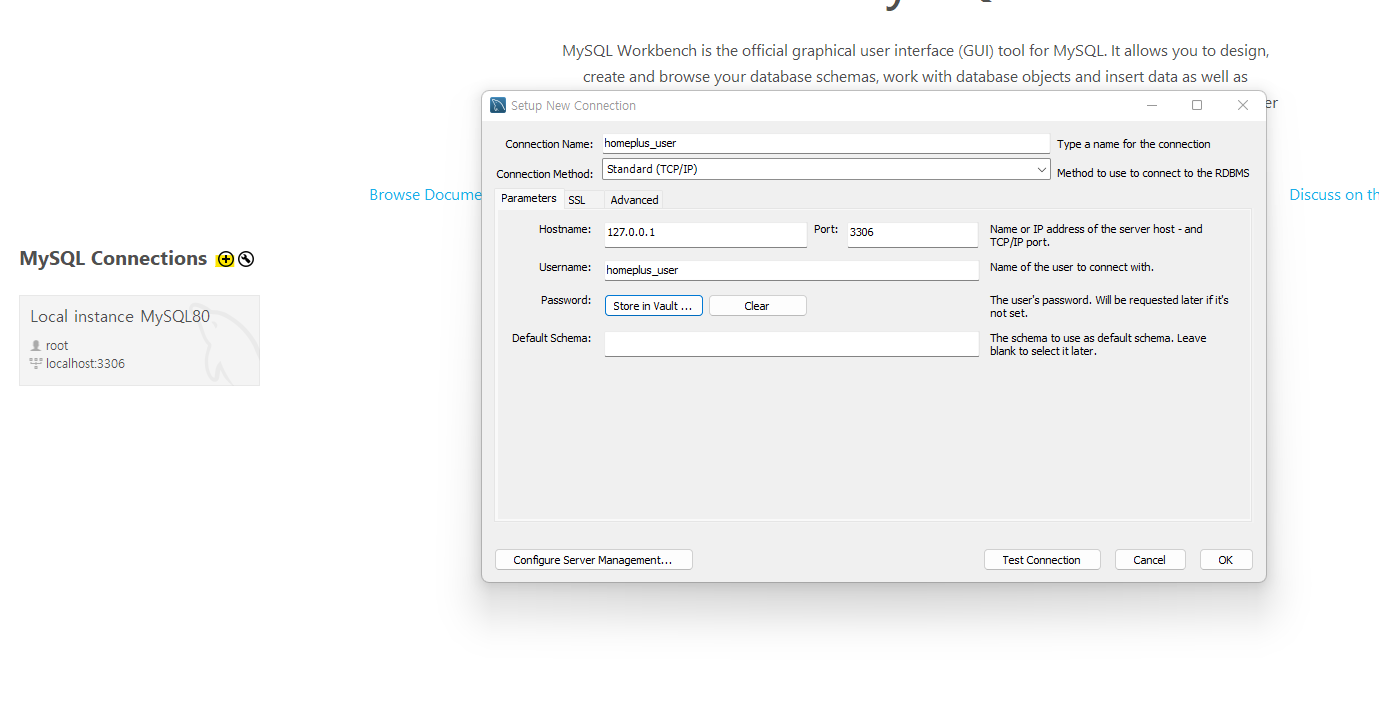Click 'Setup New Connection' title text
The image size is (1379, 704).
click(573, 105)
